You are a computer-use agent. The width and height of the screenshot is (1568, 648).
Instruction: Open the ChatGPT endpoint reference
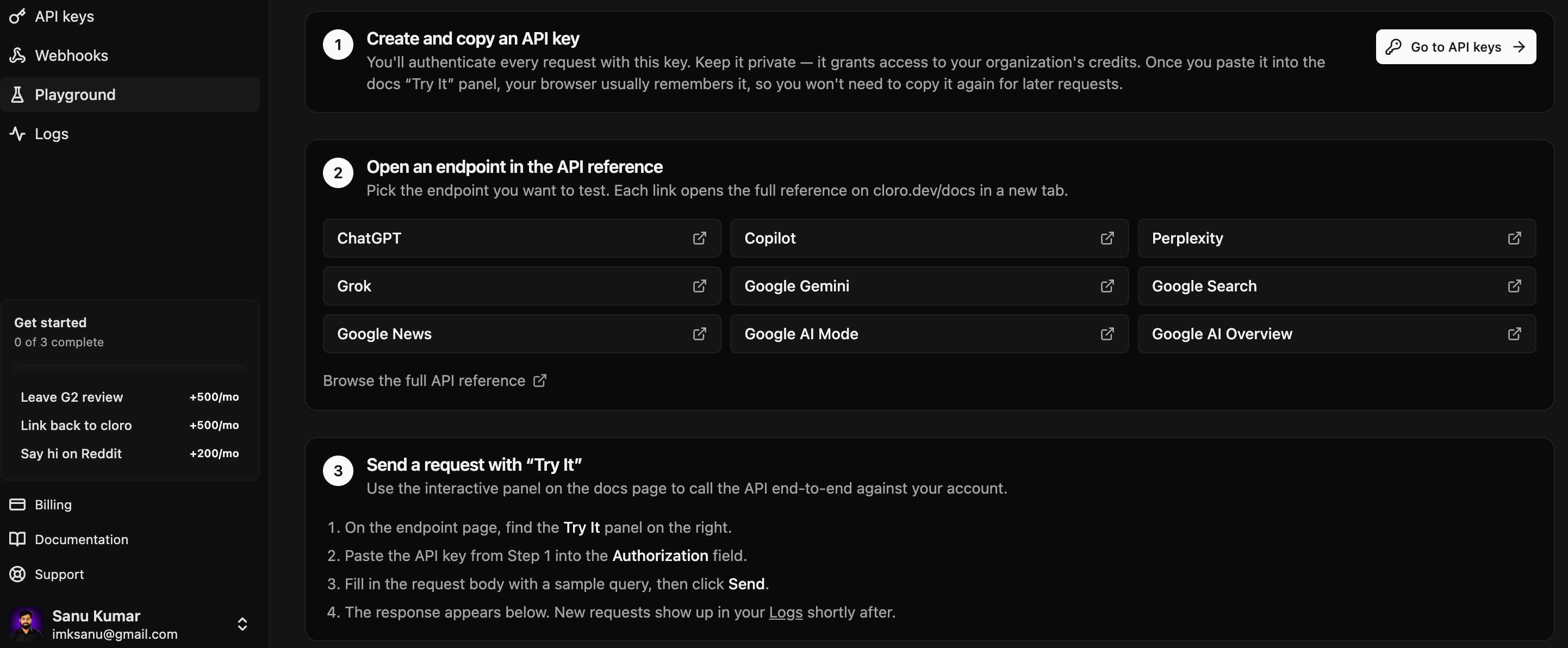521,238
